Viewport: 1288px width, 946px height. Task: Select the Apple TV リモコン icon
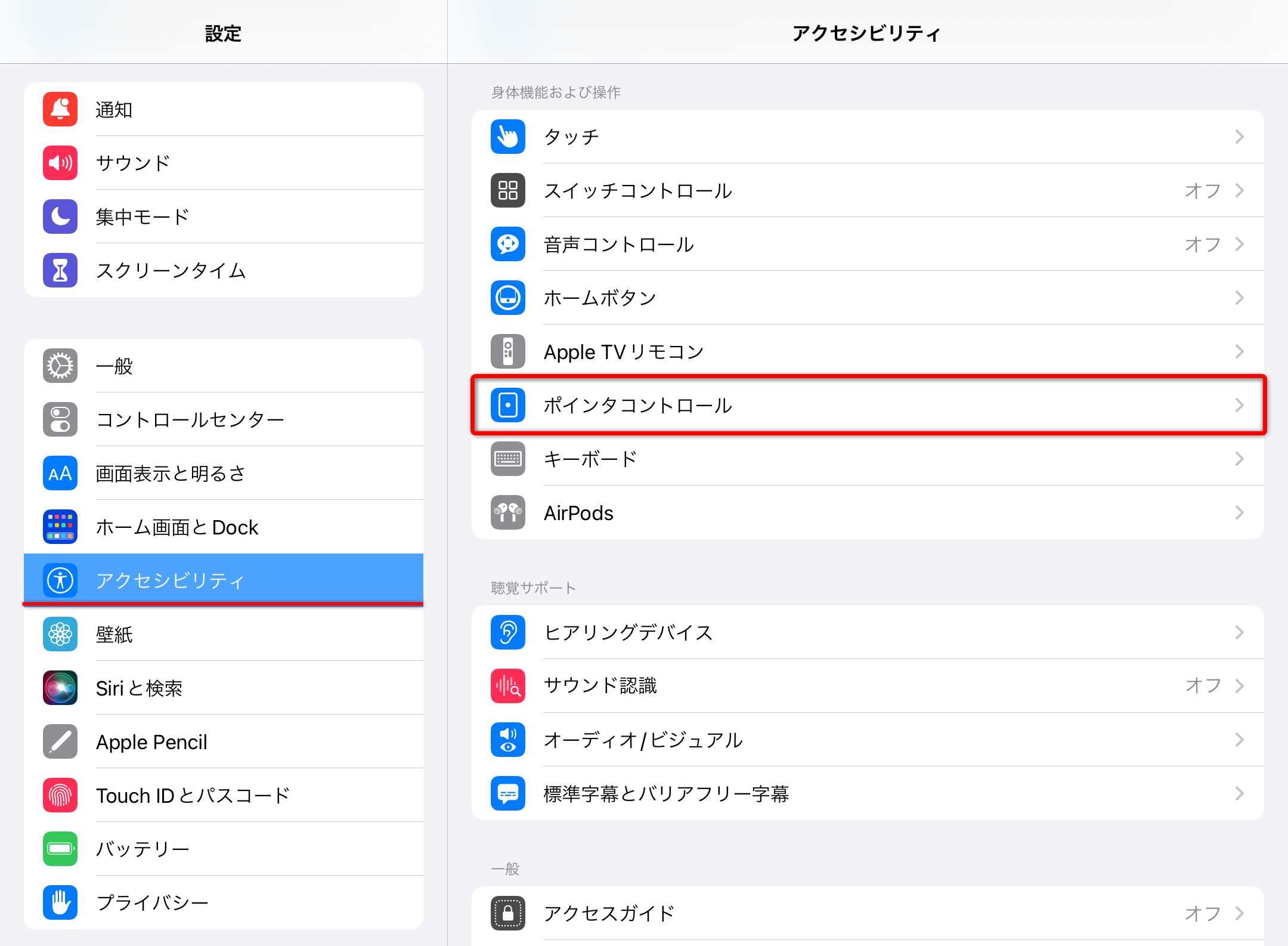point(507,351)
